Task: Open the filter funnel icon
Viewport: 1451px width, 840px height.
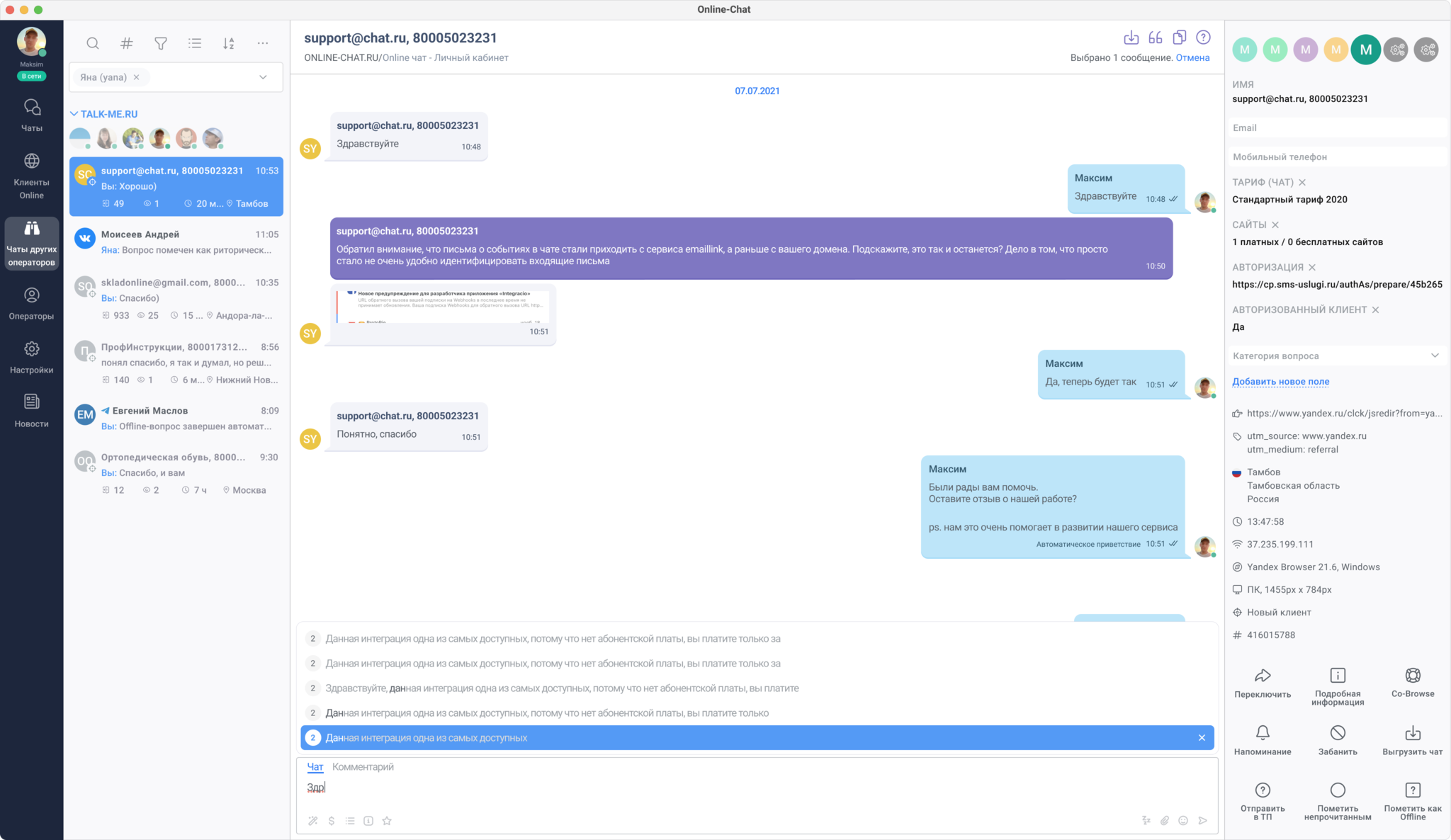Action: click(161, 43)
